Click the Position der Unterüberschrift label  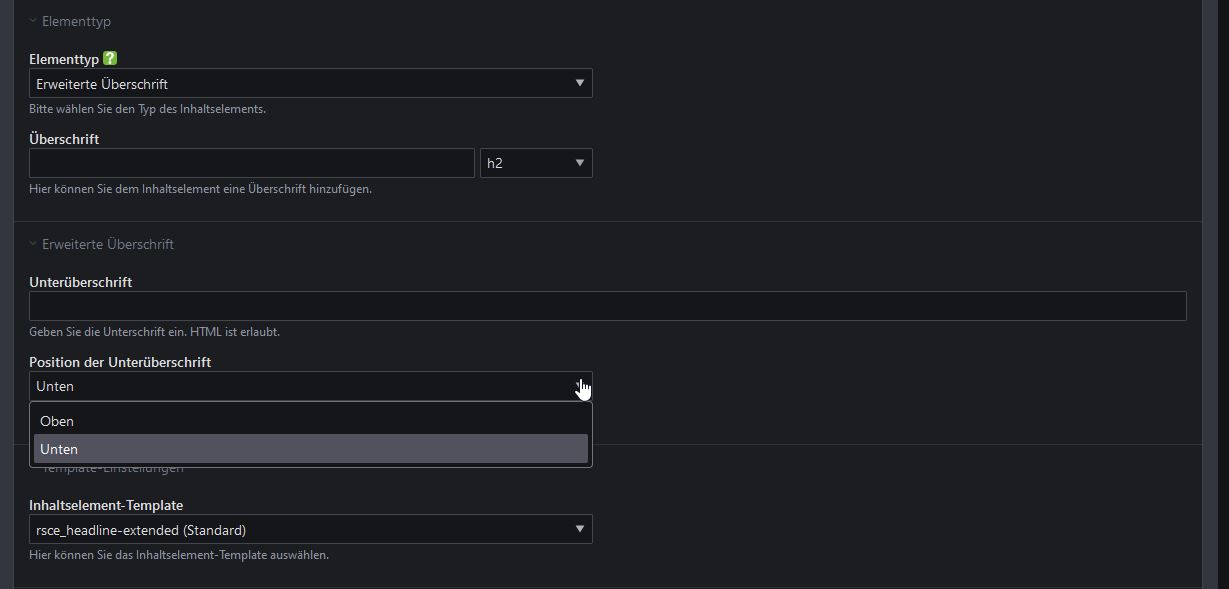(x=120, y=362)
